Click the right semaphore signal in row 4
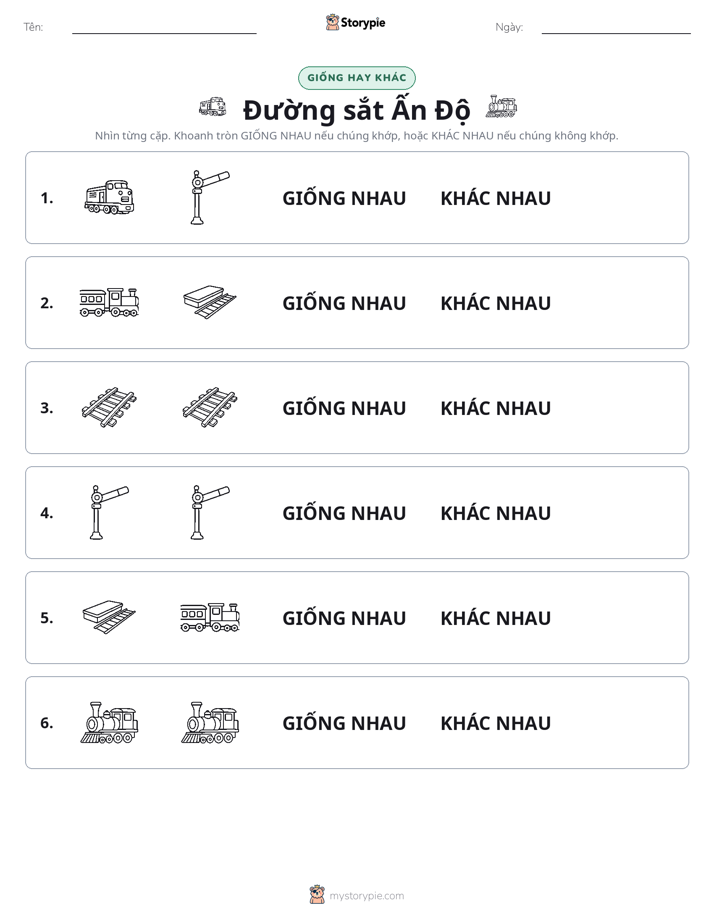The height and width of the screenshot is (924, 714). (x=210, y=512)
